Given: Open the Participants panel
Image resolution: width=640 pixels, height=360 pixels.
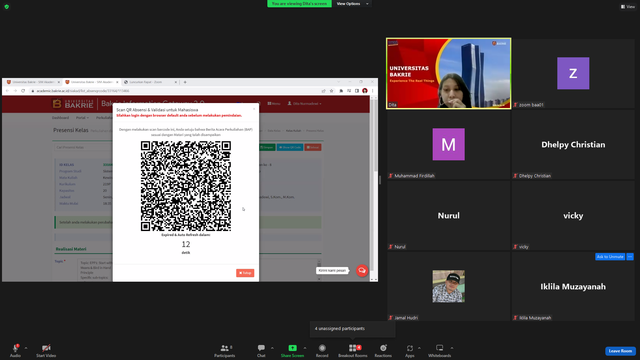Looking at the screenshot, I should click(224, 350).
